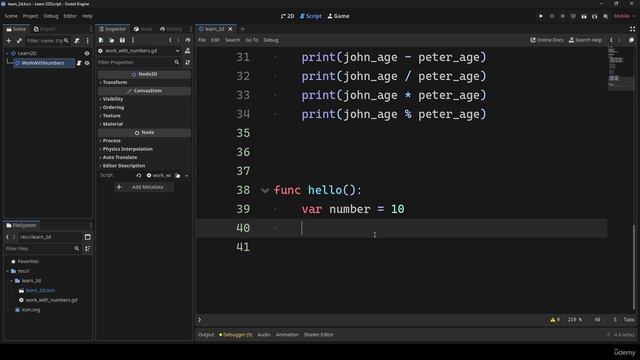Screen dimensions: 640x360
Task: Click the Add Metadata button
Action: click(x=144, y=187)
